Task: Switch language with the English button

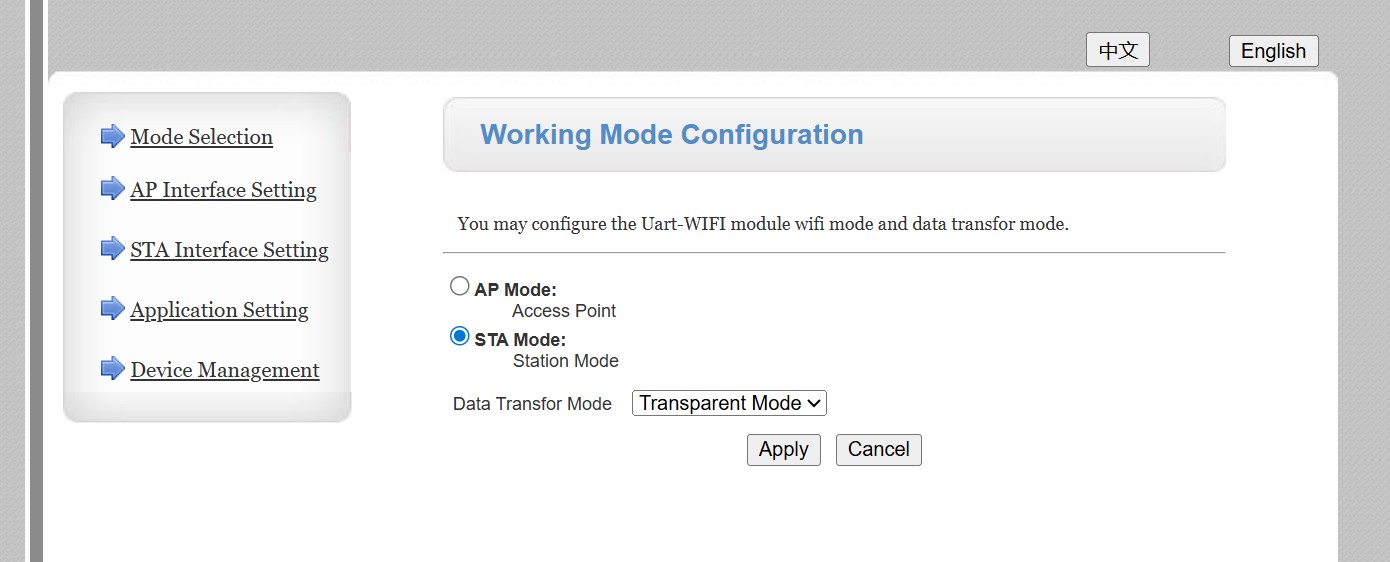Action: tap(1273, 51)
